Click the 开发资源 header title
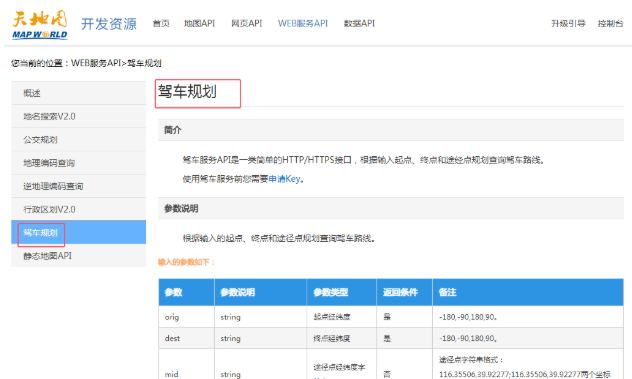The width and height of the screenshot is (632, 379). 109,24
